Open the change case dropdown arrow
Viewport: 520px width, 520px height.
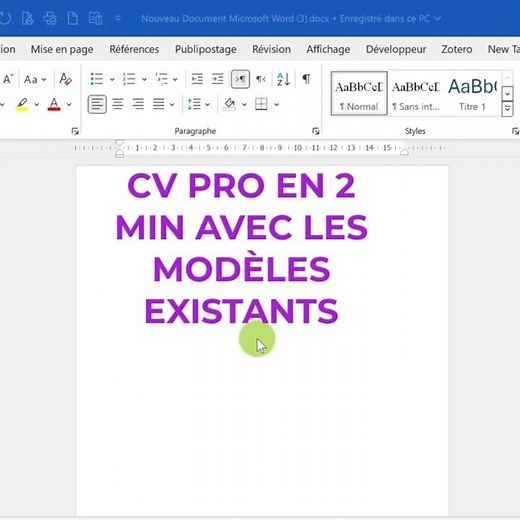click(x=44, y=80)
